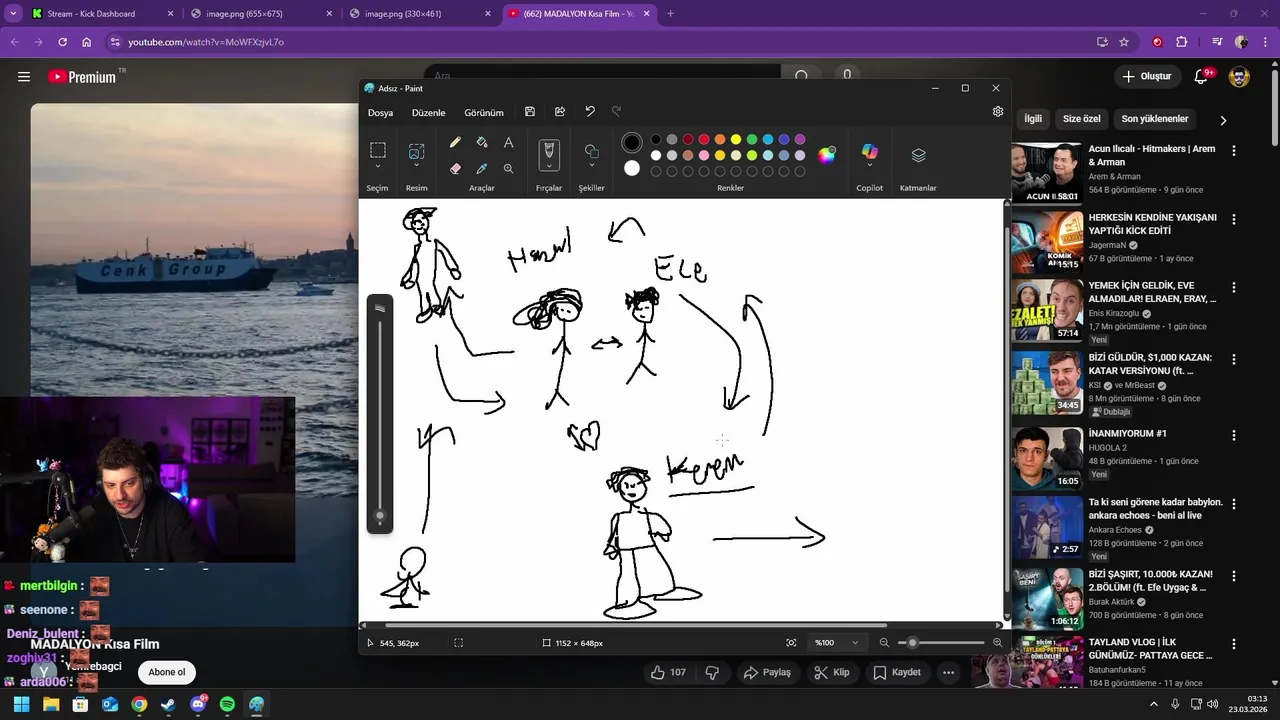Image resolution: width=1280 pixels, height=720 pixels.
Task: Click the Share icon in Paint
Action: coord(560,112)
